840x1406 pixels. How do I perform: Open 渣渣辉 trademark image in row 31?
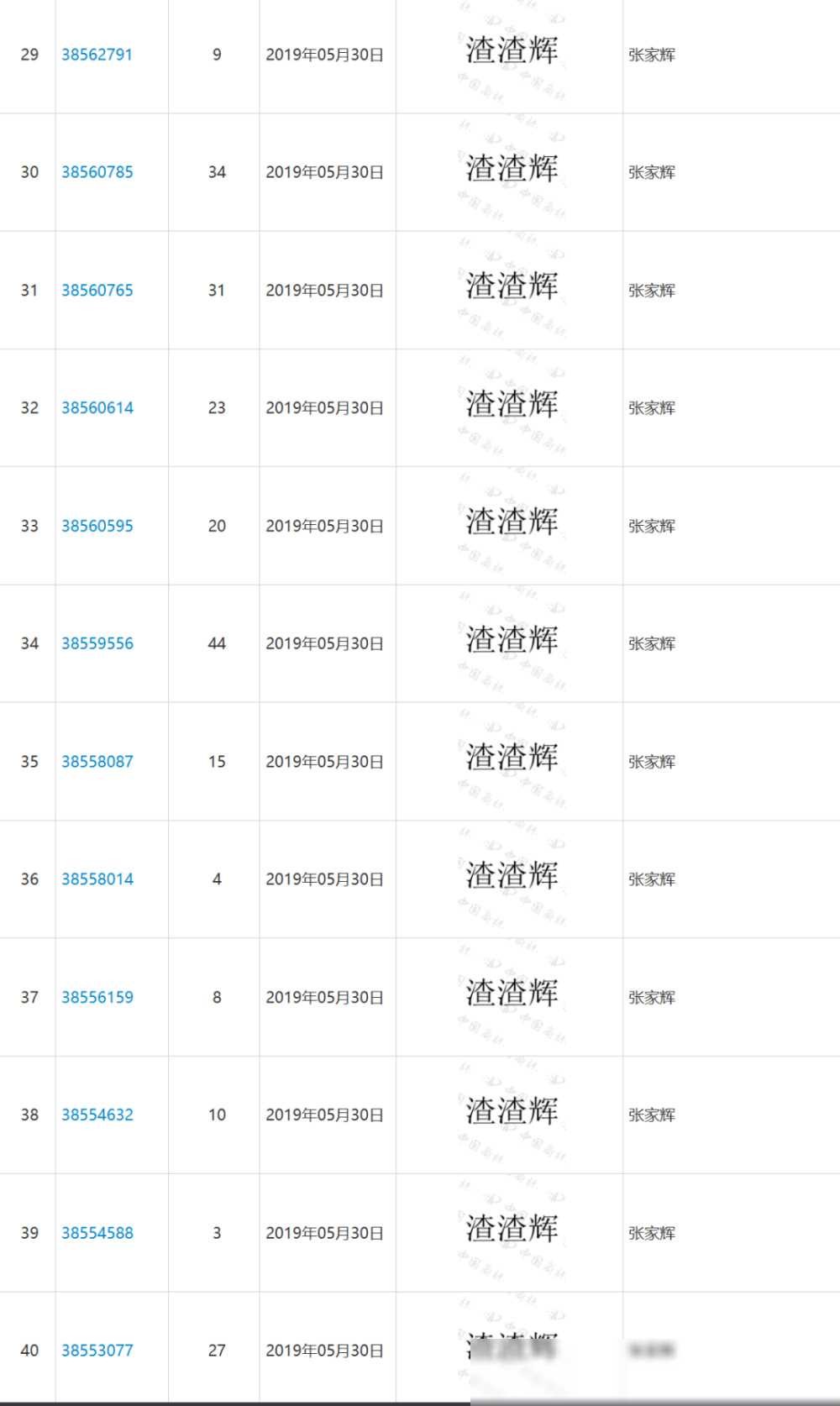[512, 287]
